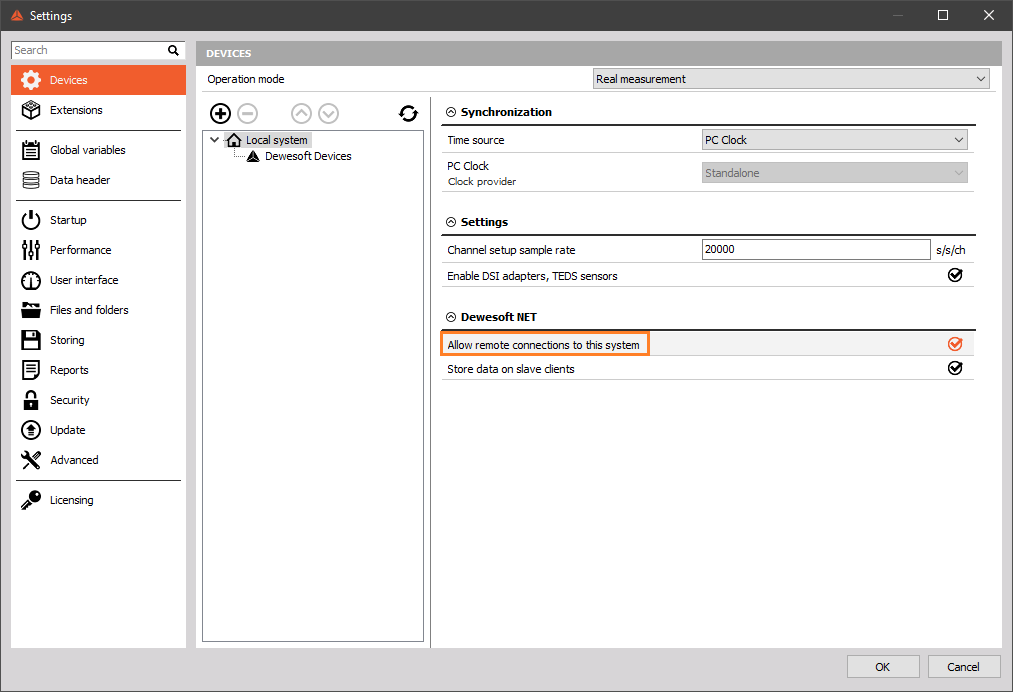1013x692 pixels.
Task: Open the Clock provider Standalone dropdown
Action: (x=835, y=173)
